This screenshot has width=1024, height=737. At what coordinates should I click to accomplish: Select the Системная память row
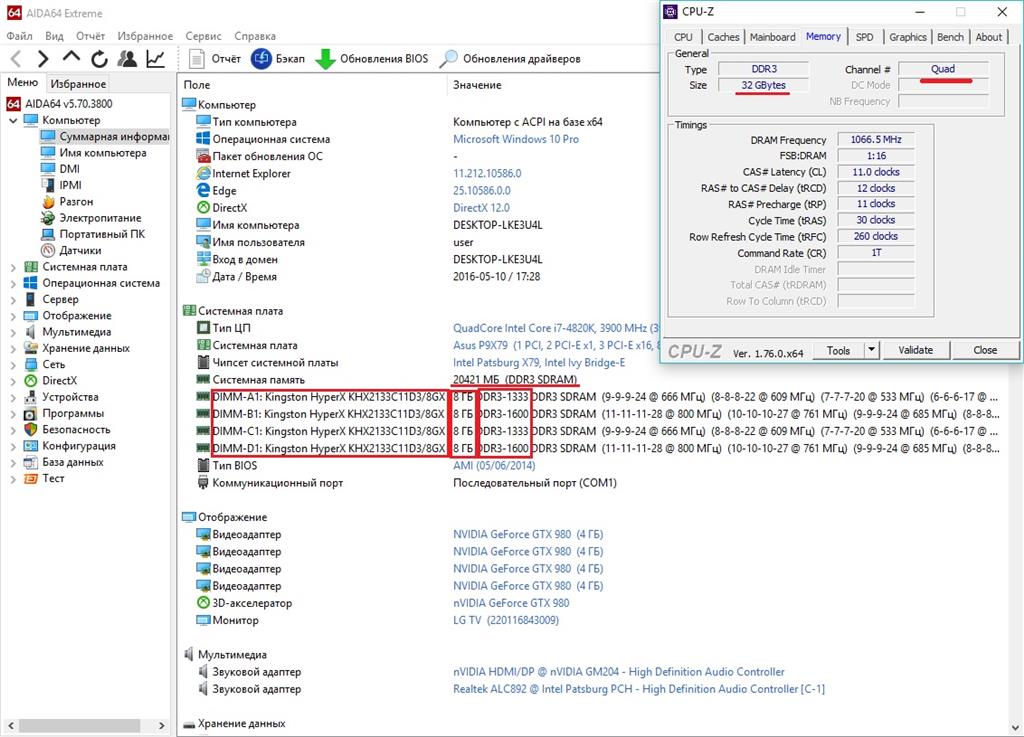tap(387, 380)
